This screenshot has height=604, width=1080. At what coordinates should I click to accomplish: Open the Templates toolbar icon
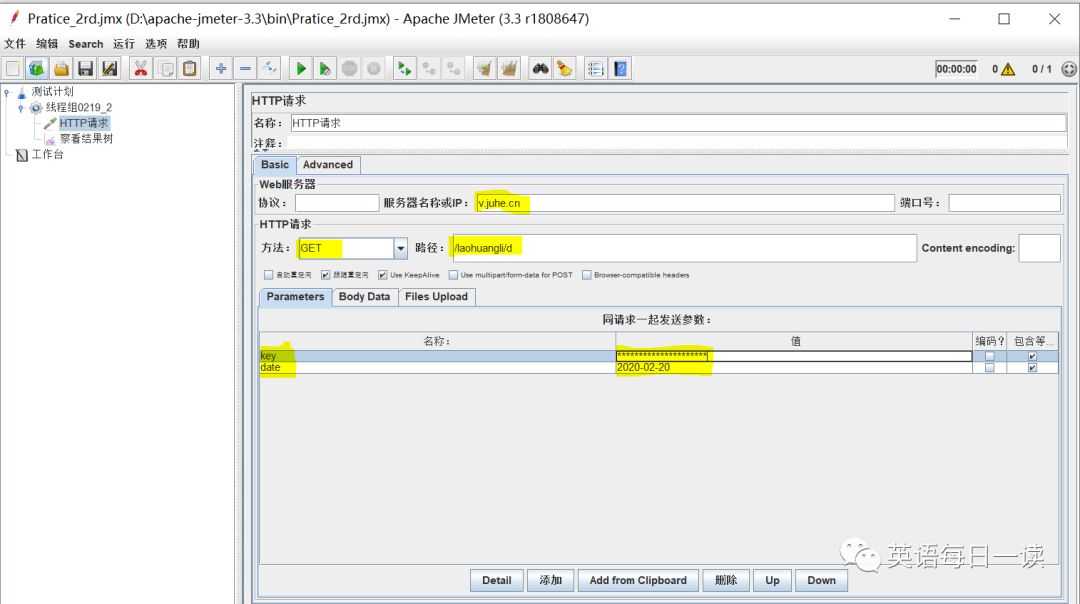(x=37, y=68)
